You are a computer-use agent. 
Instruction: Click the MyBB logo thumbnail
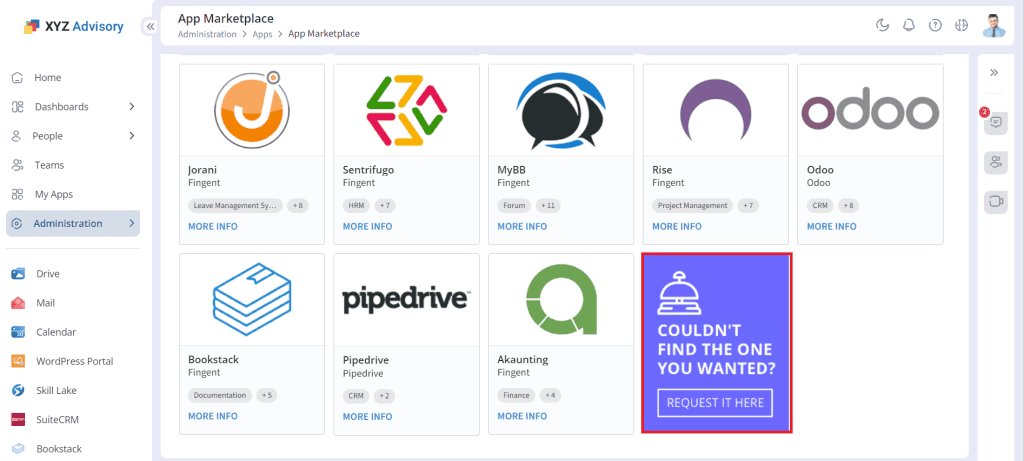561,110
